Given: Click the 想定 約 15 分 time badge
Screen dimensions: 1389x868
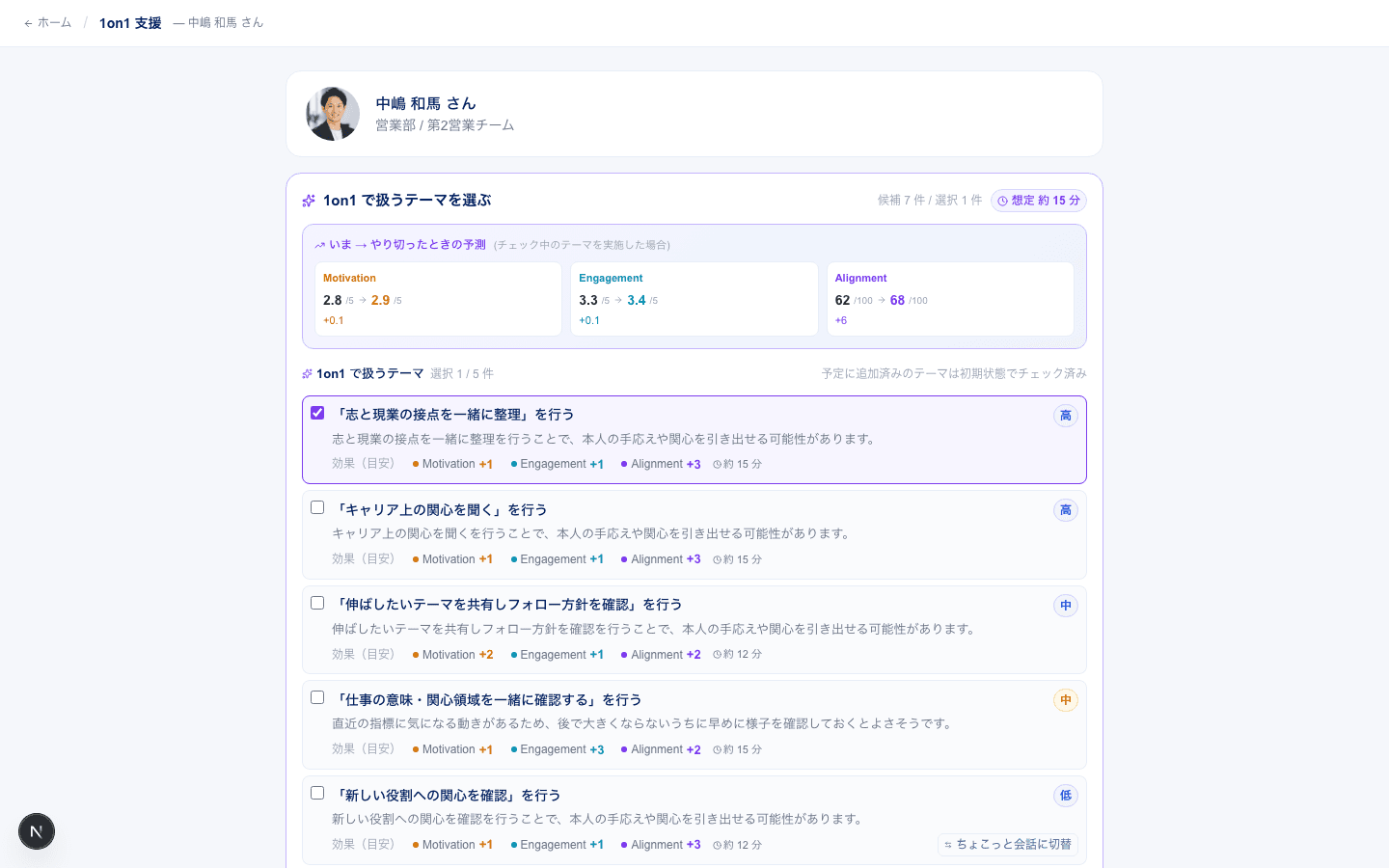Looking at the screenshot, I should [1039, 201].
